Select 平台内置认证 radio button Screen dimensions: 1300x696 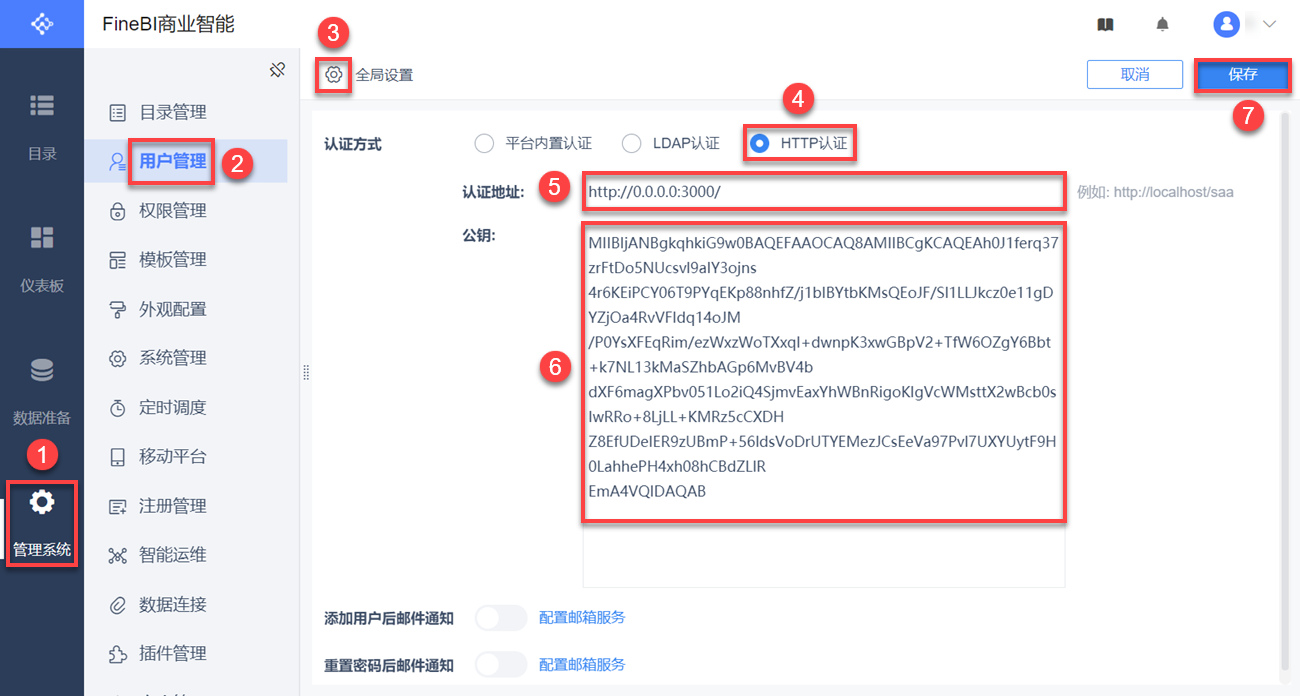tap(484, 143)
